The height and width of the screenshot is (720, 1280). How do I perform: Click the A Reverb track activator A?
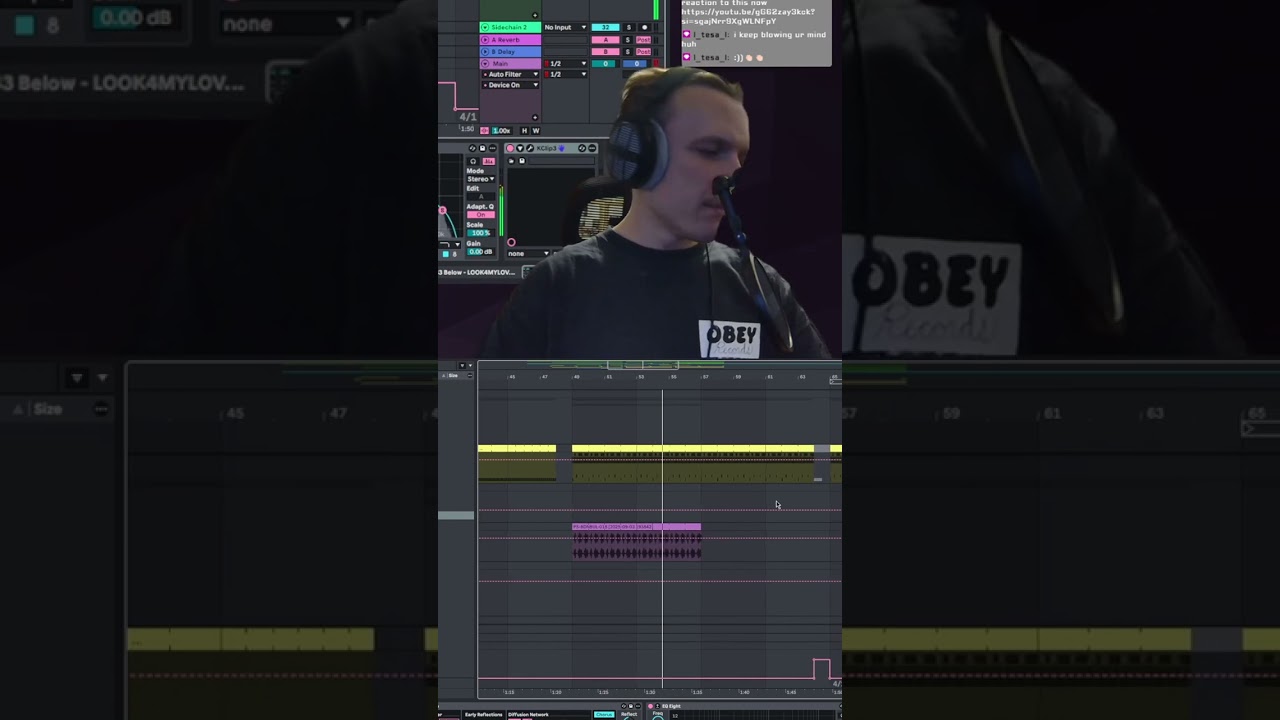pyautogui.click(x=606, y=40)
